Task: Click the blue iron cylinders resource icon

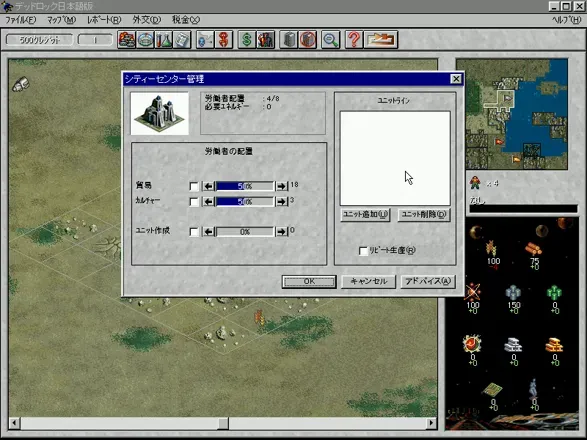Action: 513,292
